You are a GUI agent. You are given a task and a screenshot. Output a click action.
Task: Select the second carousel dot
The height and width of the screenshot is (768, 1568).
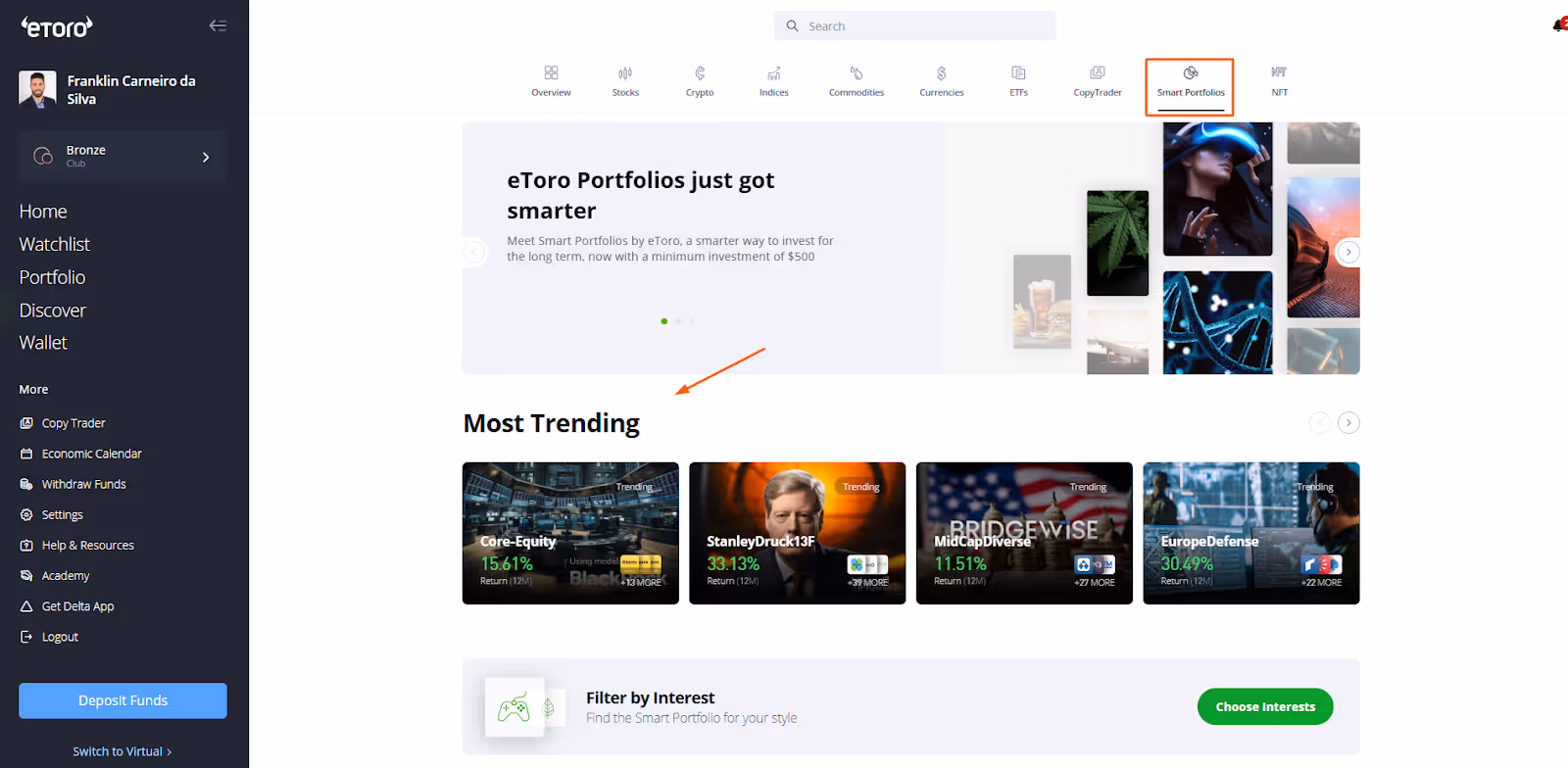(678, 321)
